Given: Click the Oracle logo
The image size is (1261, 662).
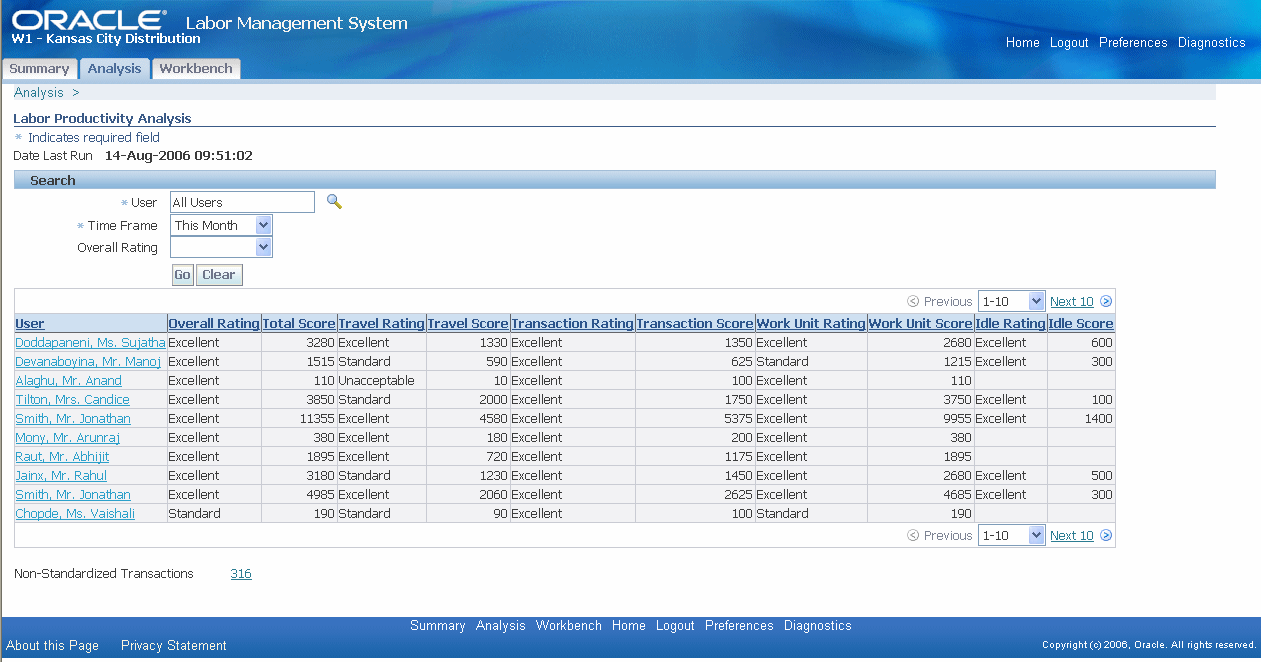Looking at the screenshot, I should [x=89, y=21].
